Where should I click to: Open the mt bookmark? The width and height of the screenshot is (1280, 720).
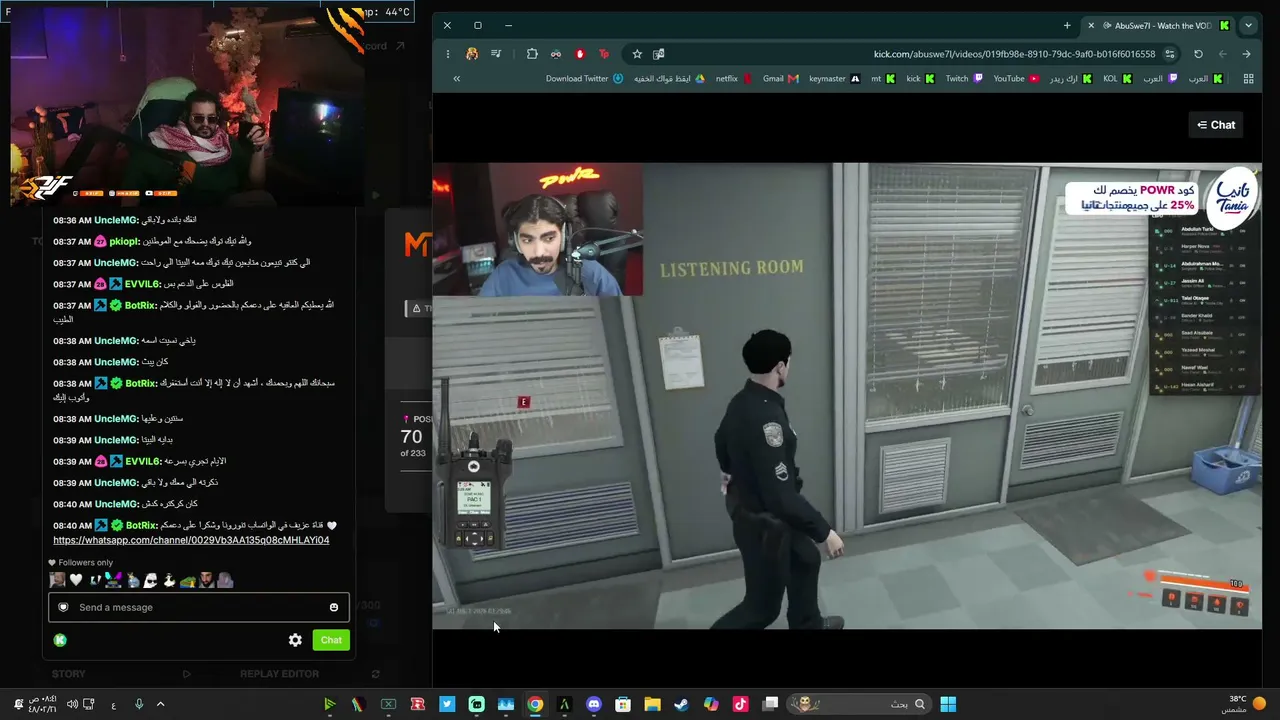point(883,79)
